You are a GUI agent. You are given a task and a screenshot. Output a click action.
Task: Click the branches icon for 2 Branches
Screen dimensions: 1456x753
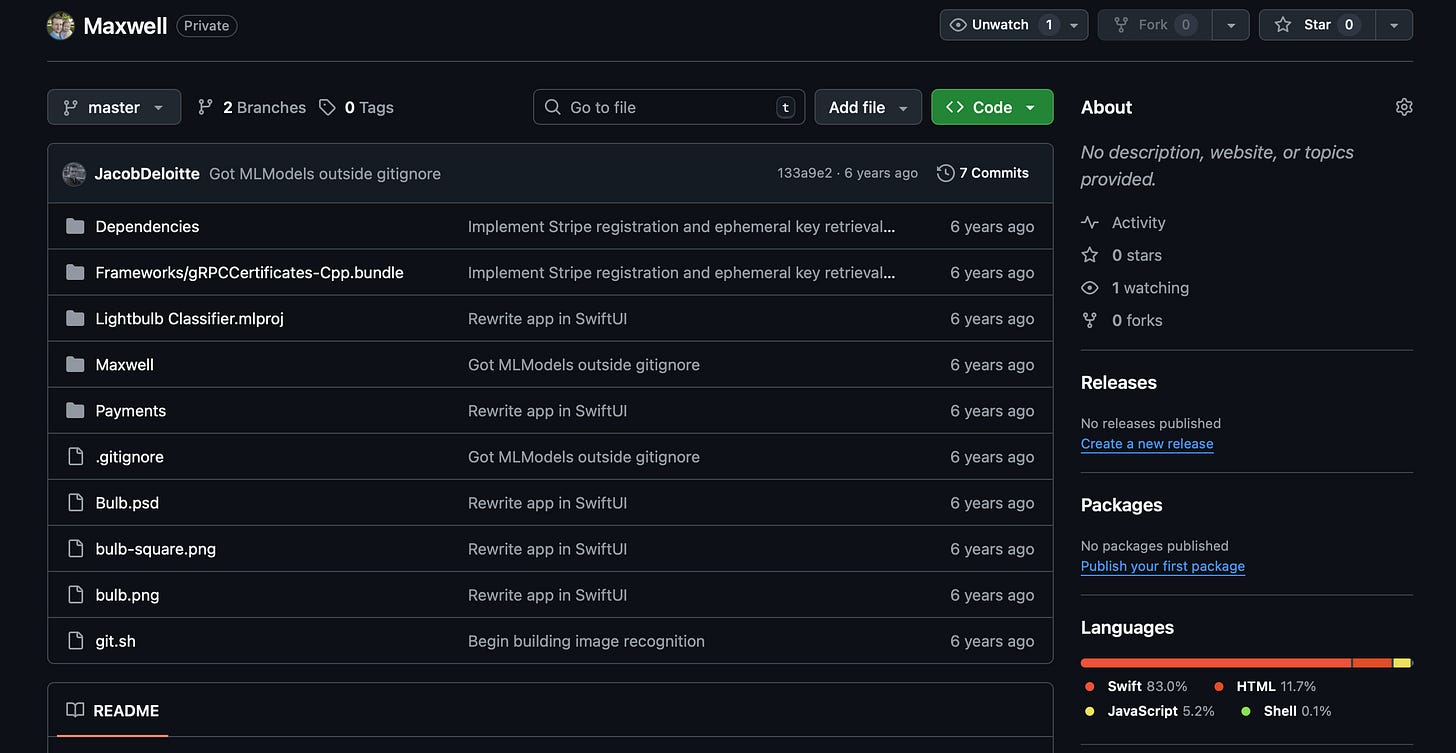(206, 107)
